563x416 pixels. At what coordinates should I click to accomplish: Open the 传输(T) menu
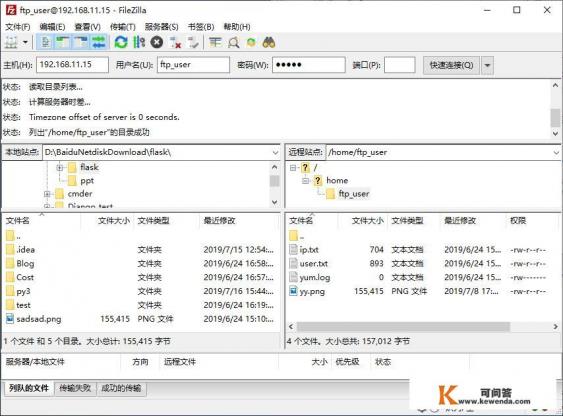[x=122, y=27]
